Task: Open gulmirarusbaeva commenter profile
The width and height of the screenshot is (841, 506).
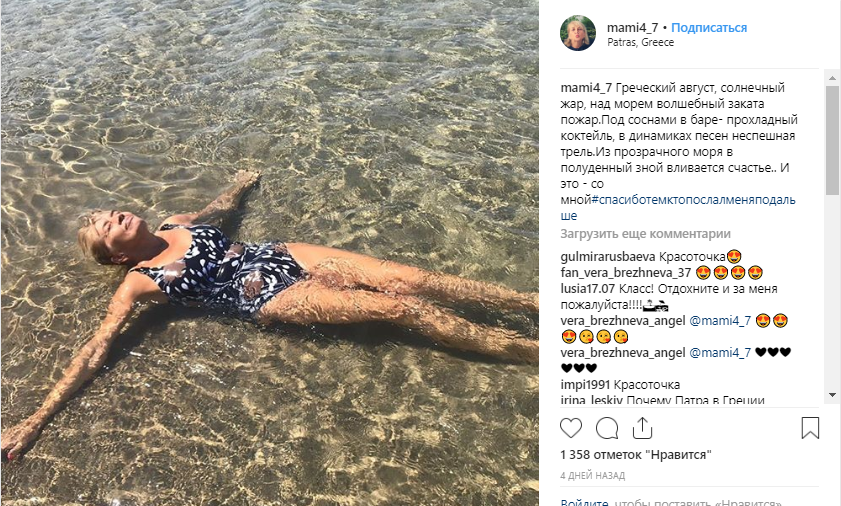Action: point(608,257)
